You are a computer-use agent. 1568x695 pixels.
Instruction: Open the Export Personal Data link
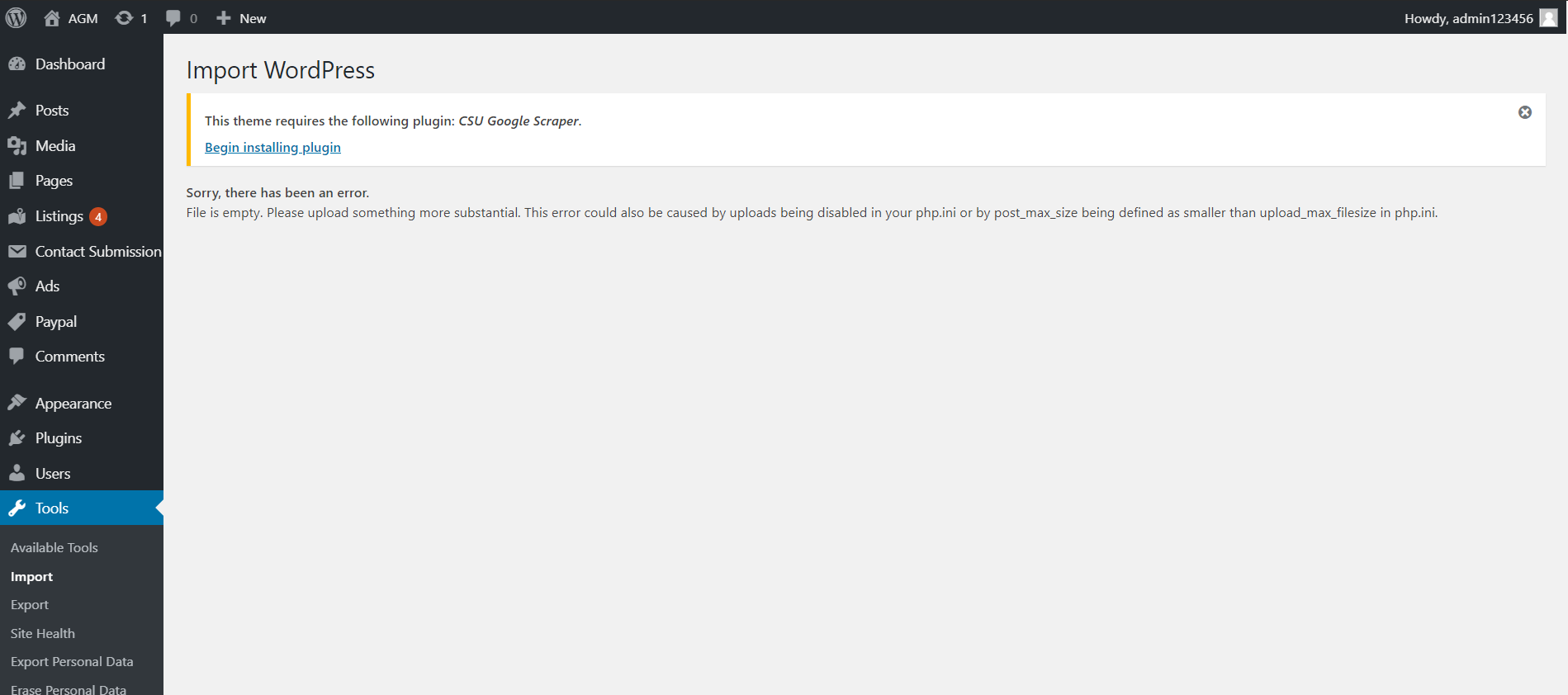(72, 662)
